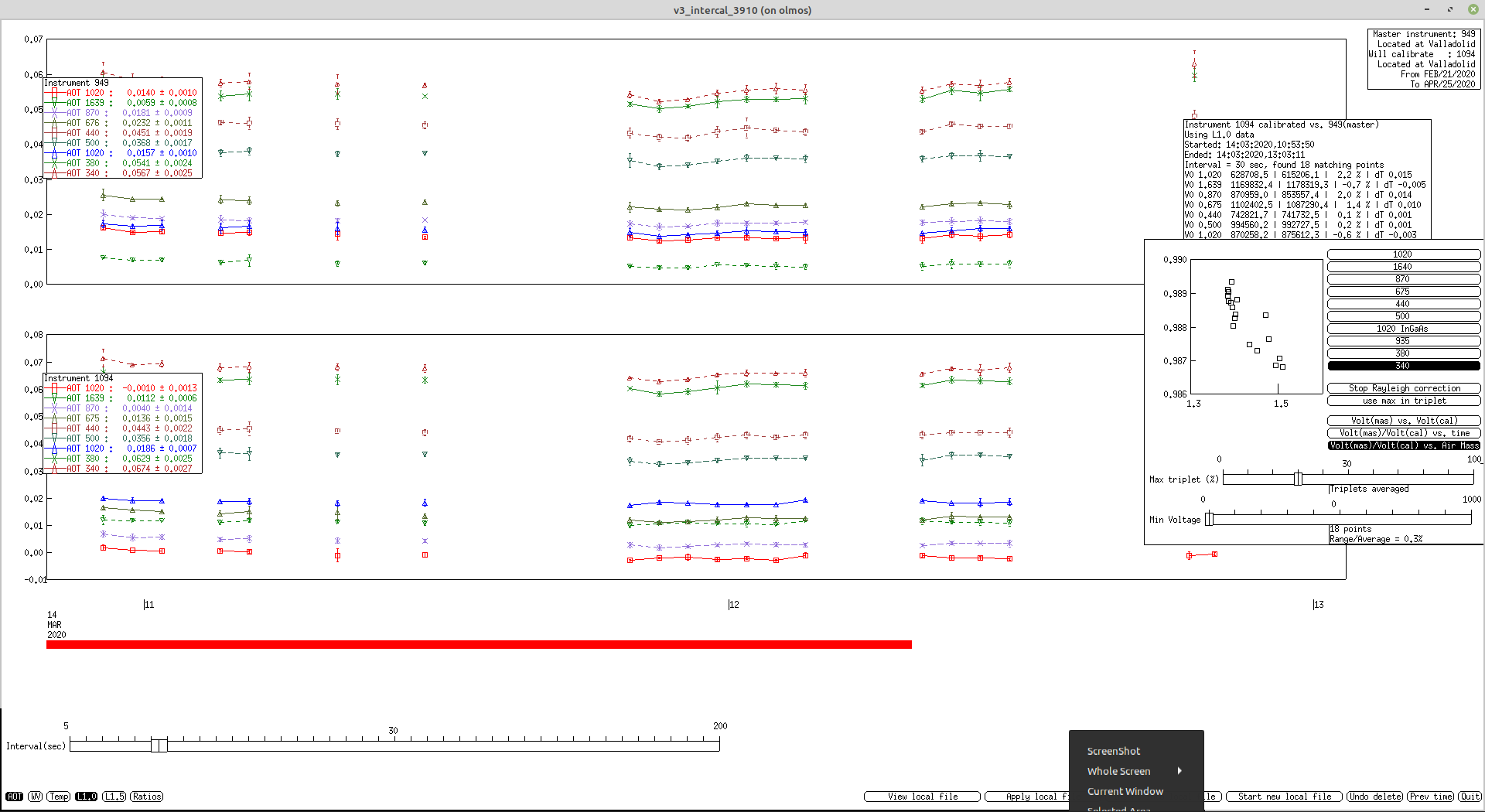Image resolution: width=1485 pixels, height=812 pixels.
Task: Click AOT 440 in Instrument 1094 legend
Action: point(121,428)
